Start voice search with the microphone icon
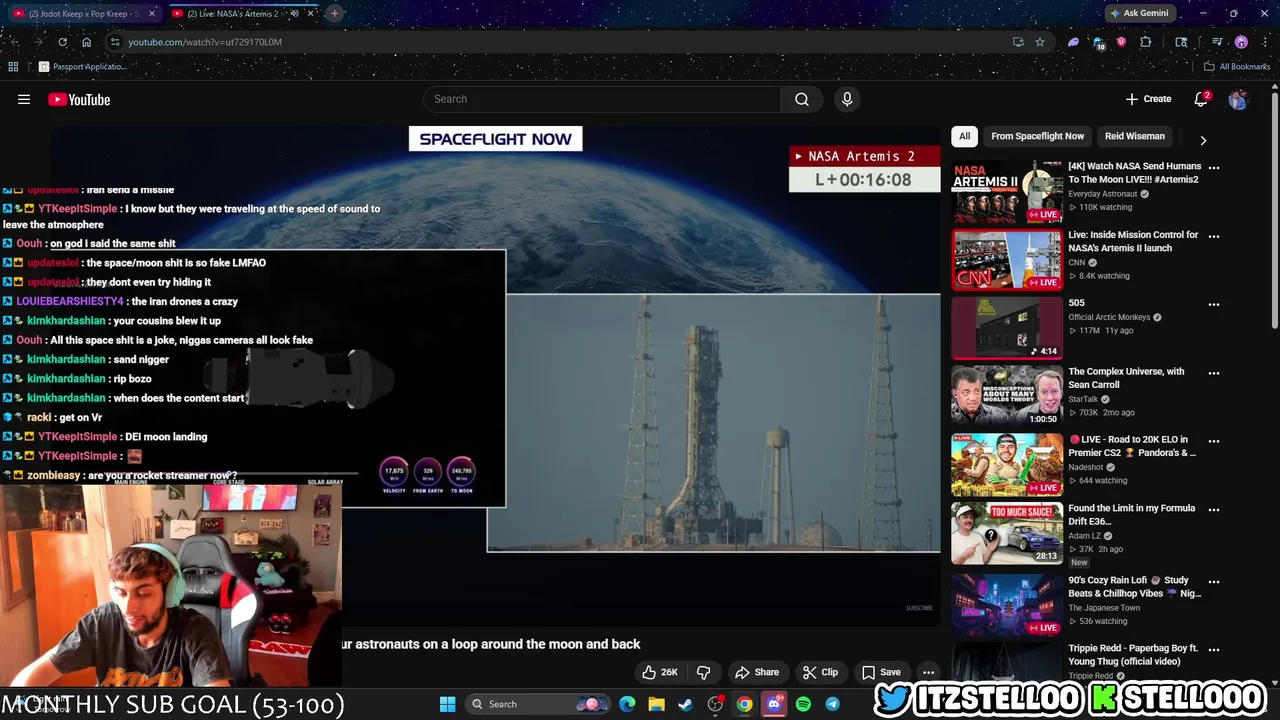1280x720 pixels. (x=847, y=99)
